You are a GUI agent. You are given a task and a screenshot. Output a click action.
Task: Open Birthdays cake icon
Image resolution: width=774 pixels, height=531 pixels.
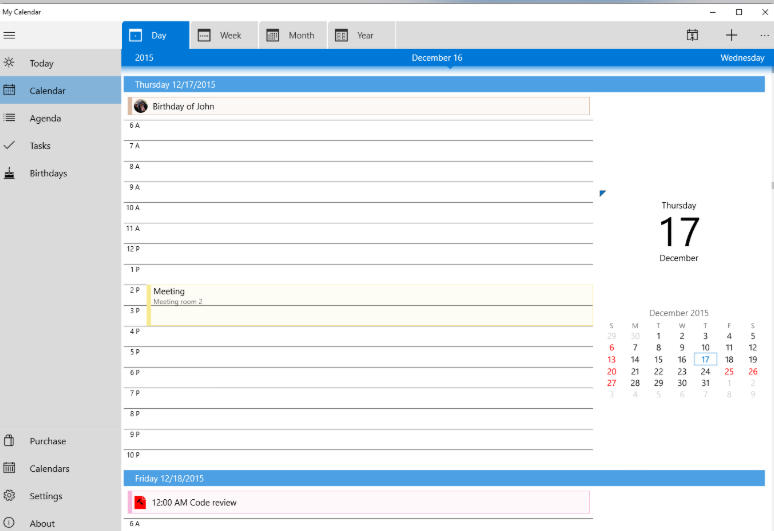(x=10, y=173)
